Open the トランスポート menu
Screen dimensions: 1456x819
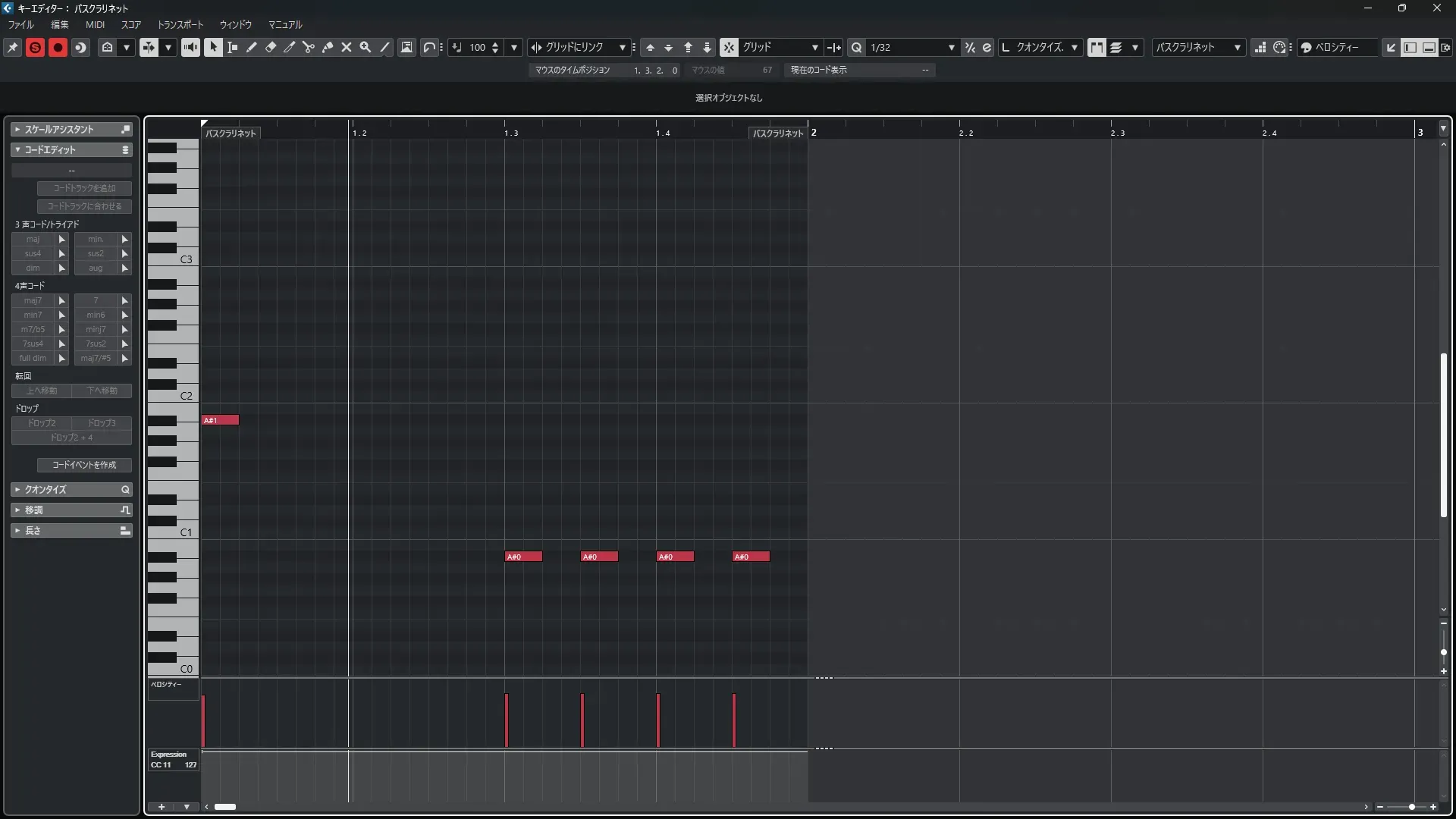point(180,24)
